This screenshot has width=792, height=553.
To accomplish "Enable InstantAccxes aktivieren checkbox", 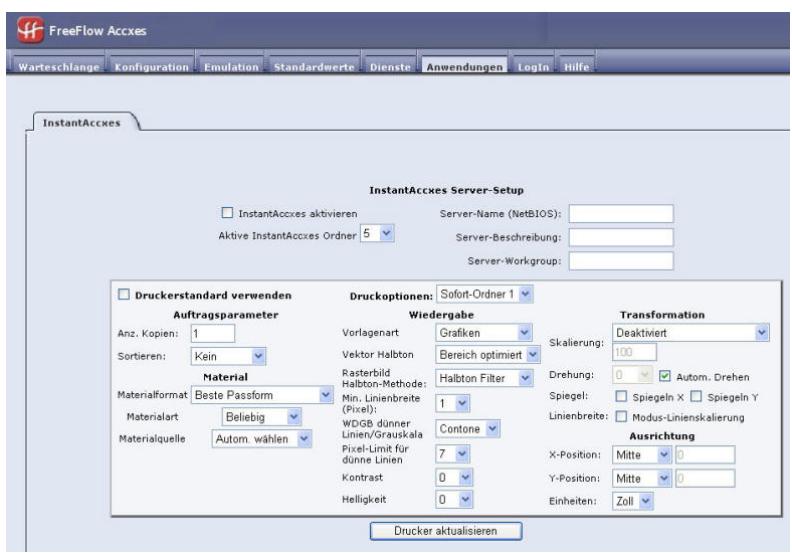I will point(227,213).
